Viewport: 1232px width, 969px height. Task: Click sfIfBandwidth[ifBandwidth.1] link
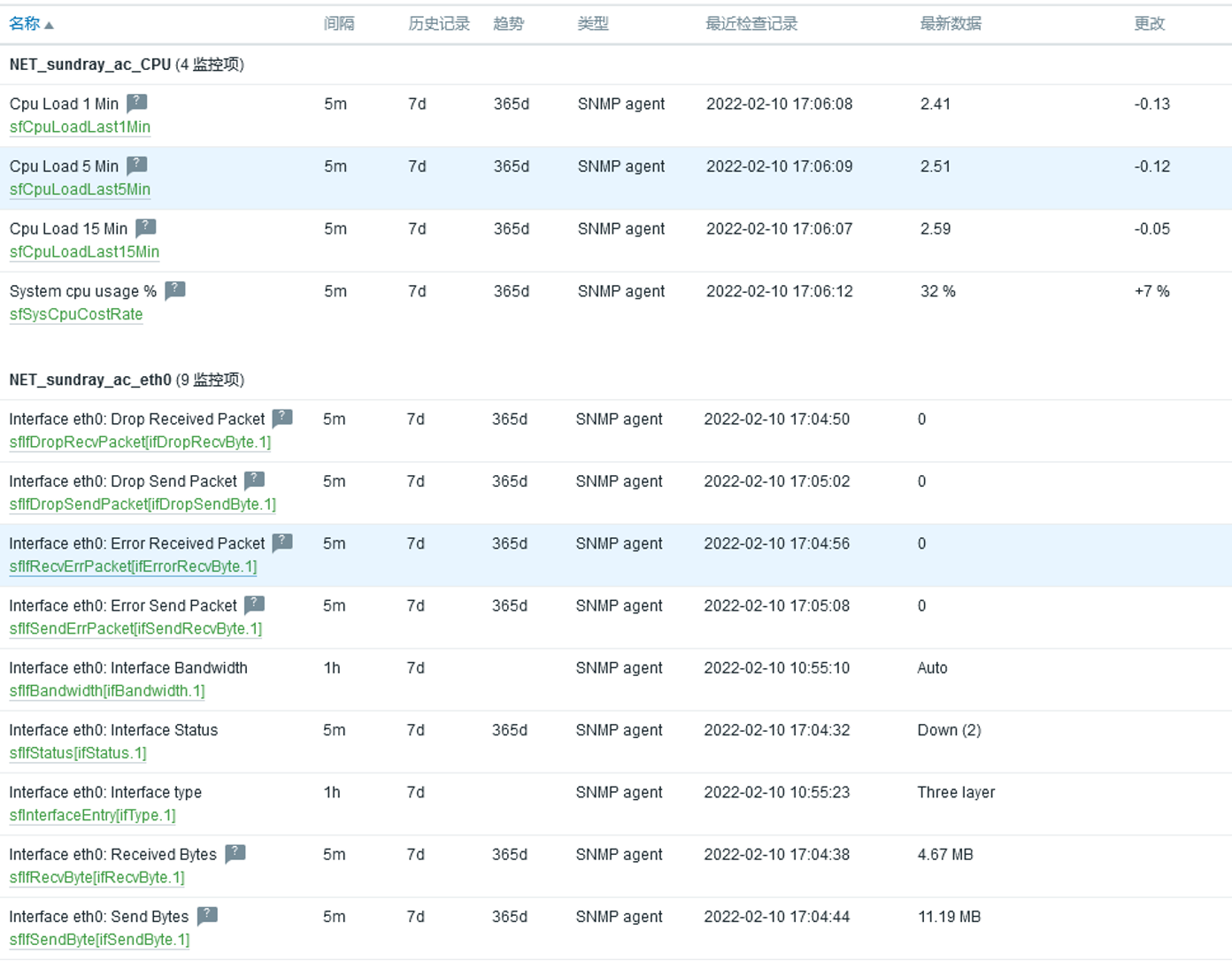pos(107,691)
